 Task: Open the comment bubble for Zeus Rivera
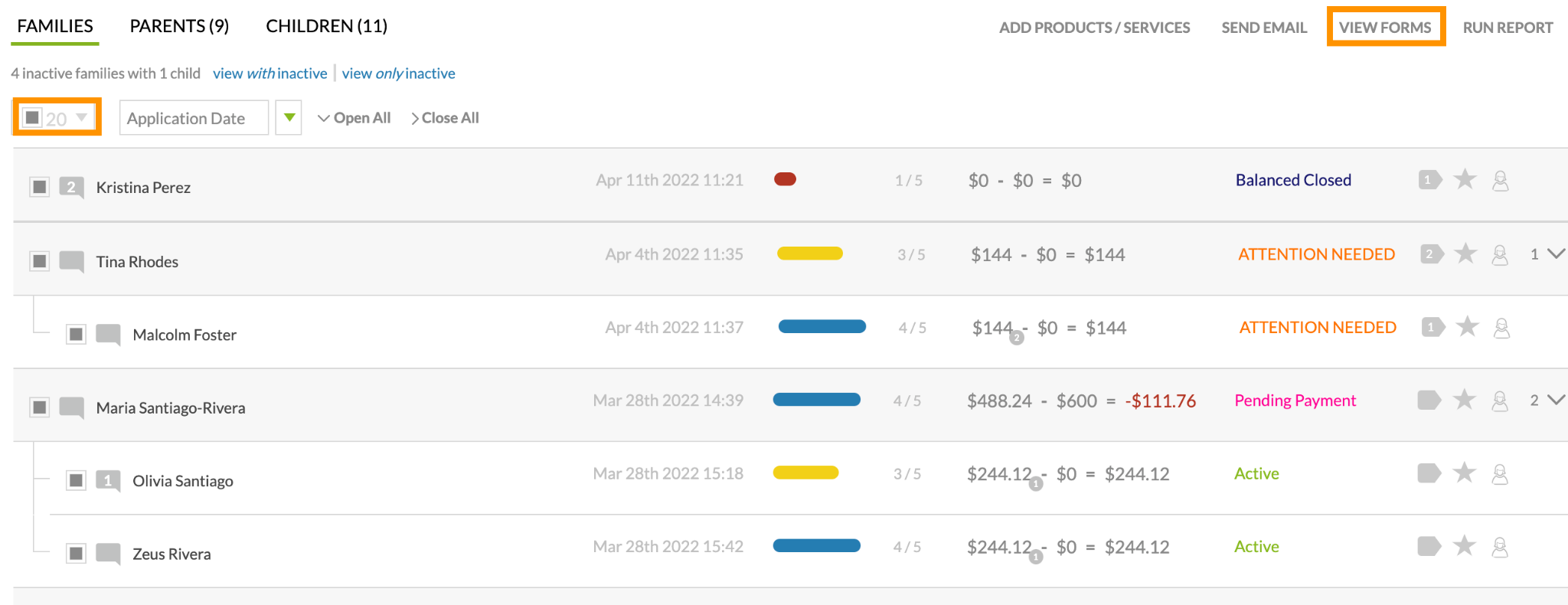(108, 554)
